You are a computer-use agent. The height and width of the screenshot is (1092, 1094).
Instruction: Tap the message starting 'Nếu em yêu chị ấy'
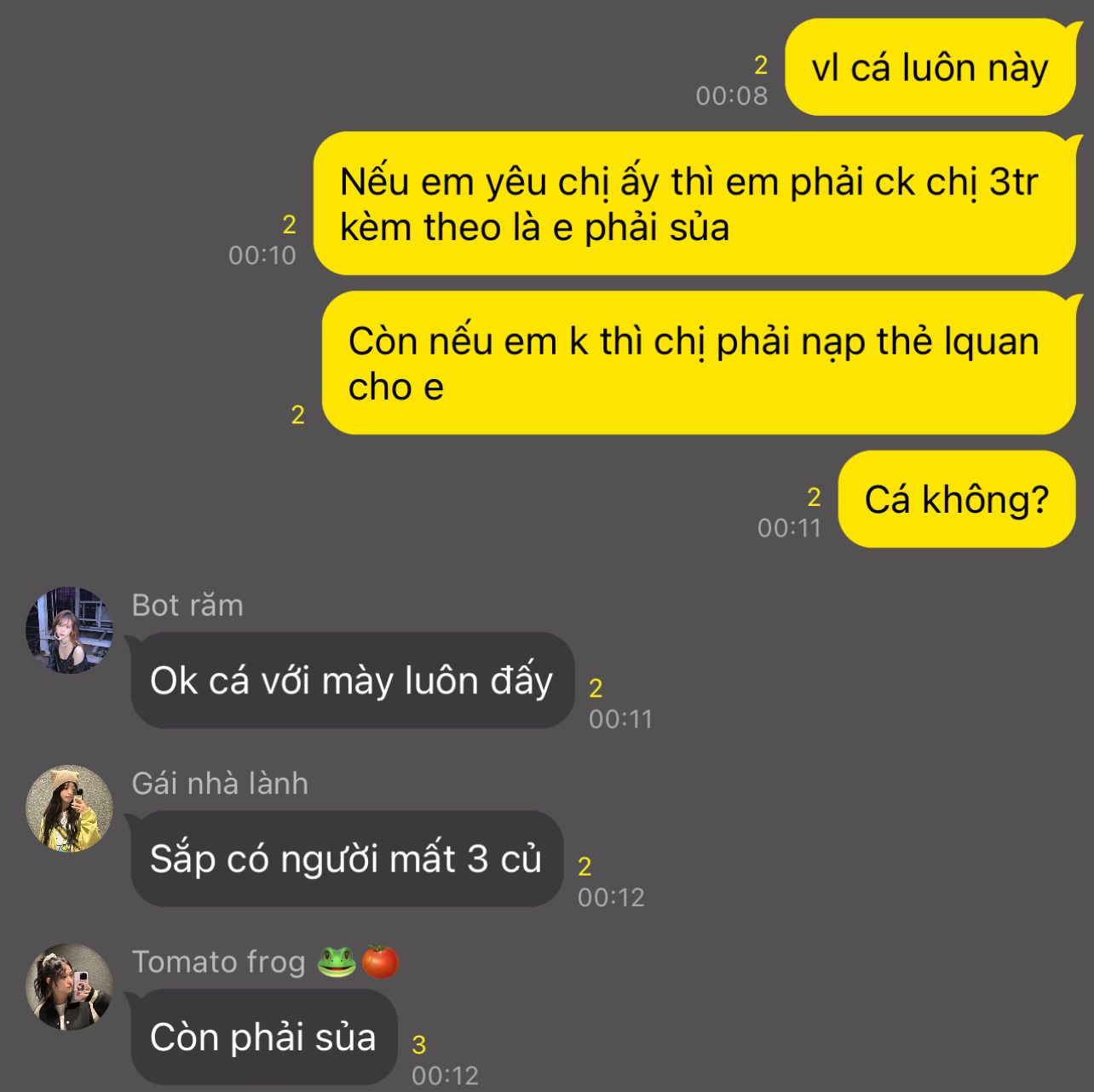695,204
